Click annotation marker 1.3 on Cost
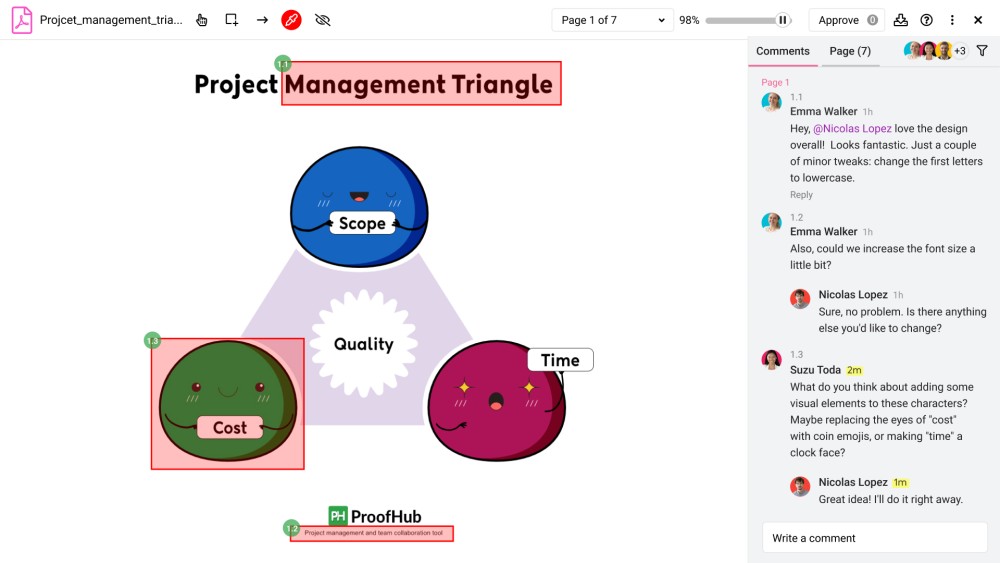Screen dimensions: 1000x563 (x=152, y=340)
